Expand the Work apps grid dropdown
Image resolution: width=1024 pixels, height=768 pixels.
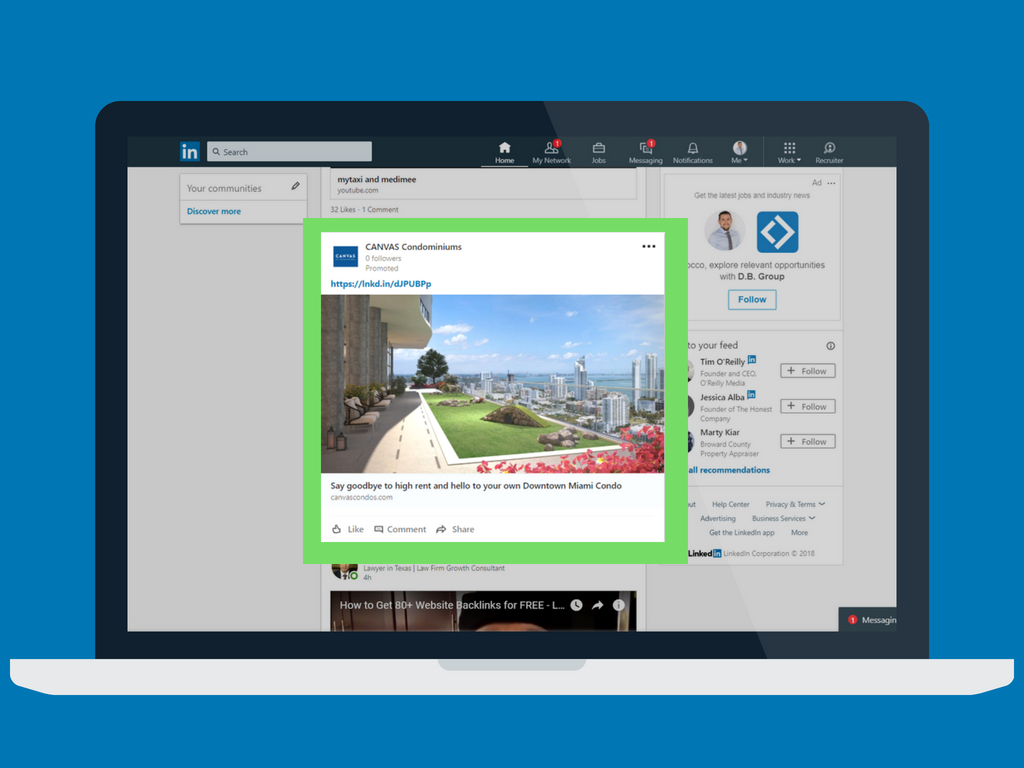tap(789, 153)
